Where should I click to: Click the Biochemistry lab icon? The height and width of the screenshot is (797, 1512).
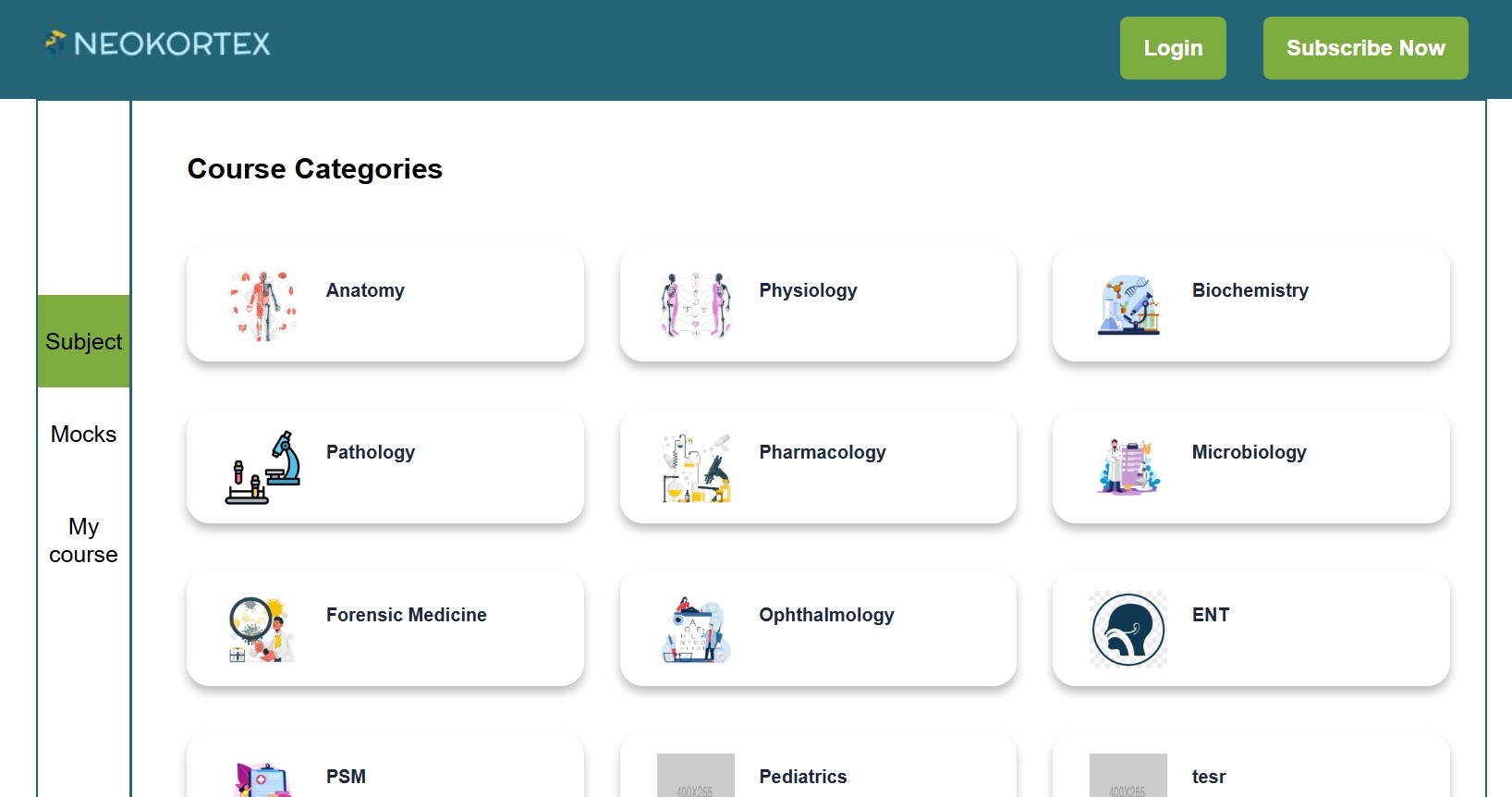click(x=1128, y=305)
